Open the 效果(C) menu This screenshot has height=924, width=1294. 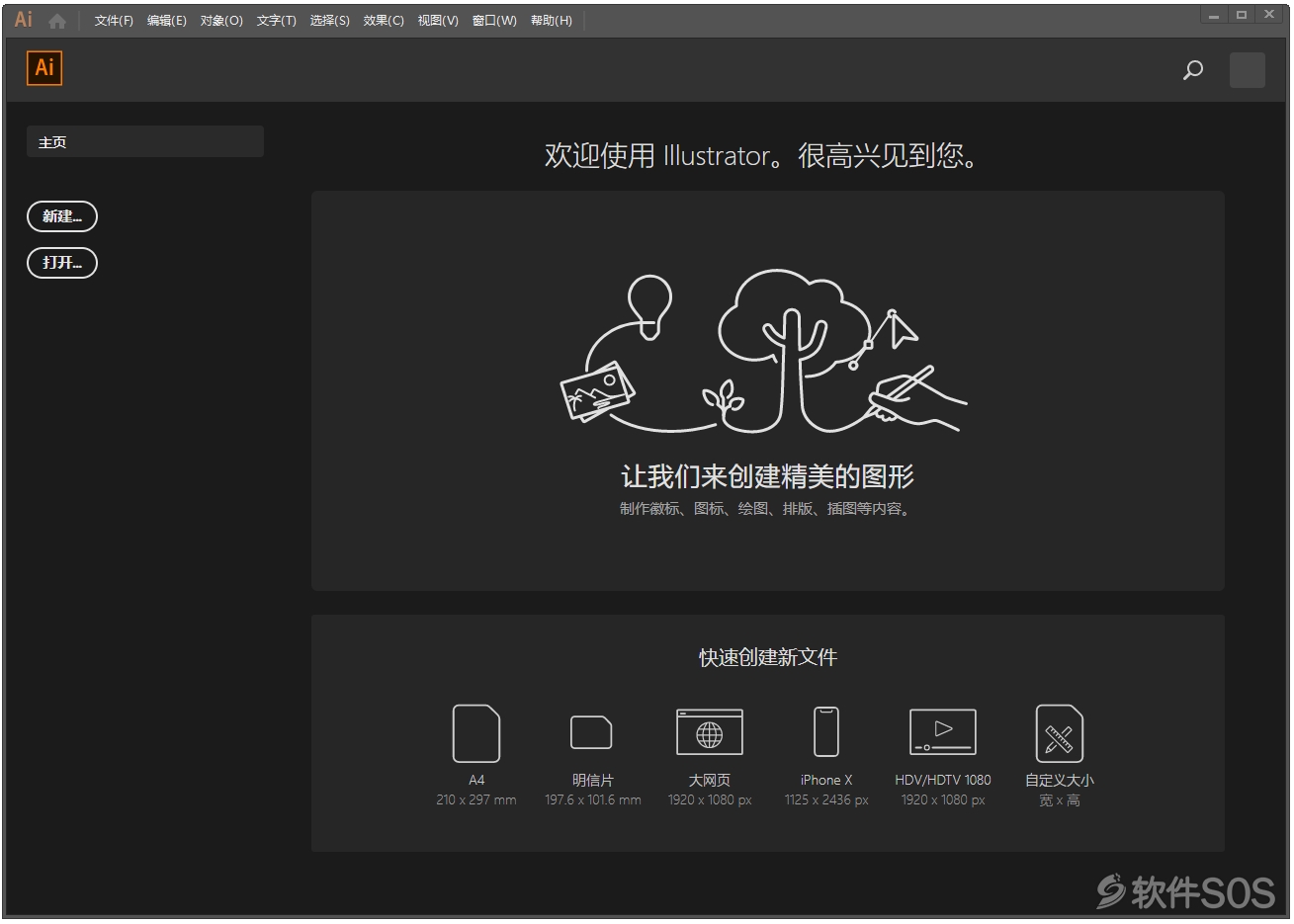[x=384, y=21]
